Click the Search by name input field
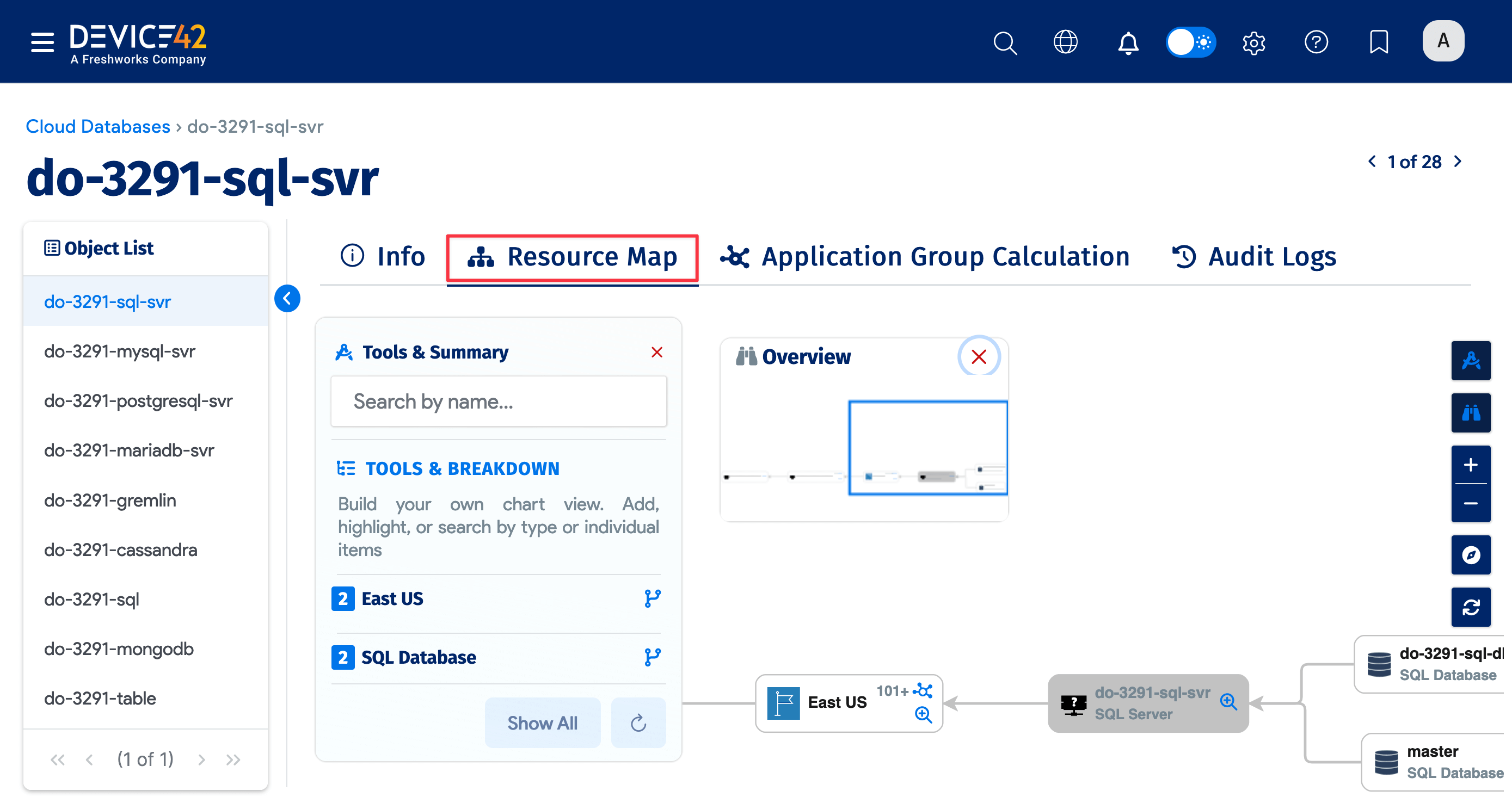This screenshot has width=1512, height=803. click(x=499, y=401)
